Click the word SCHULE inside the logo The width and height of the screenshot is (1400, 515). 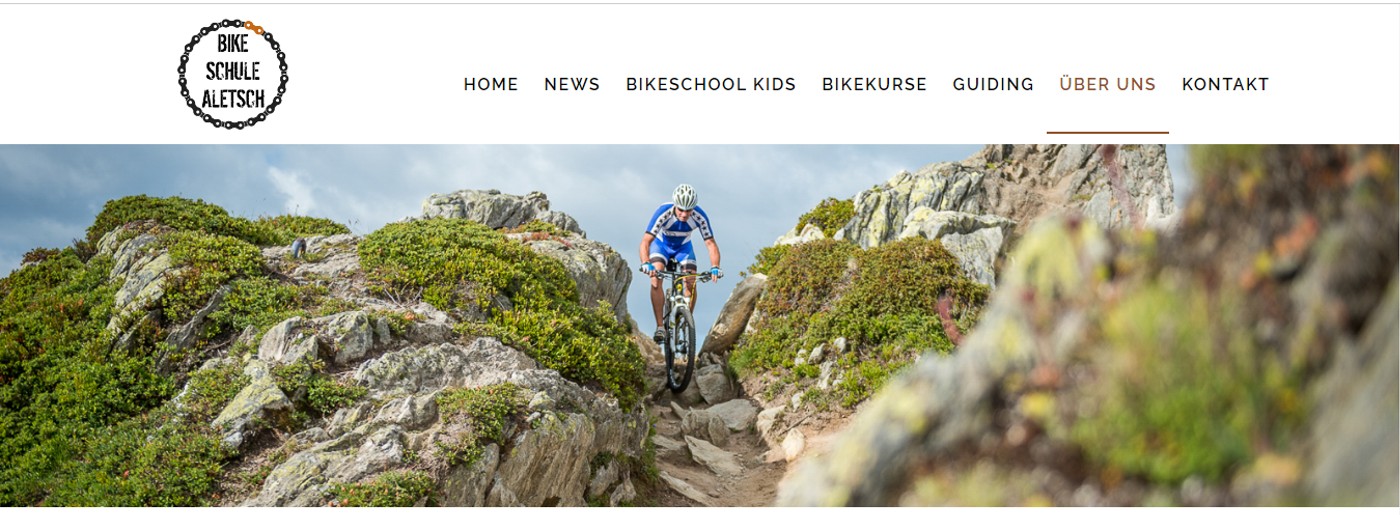(x=233, y=71)
